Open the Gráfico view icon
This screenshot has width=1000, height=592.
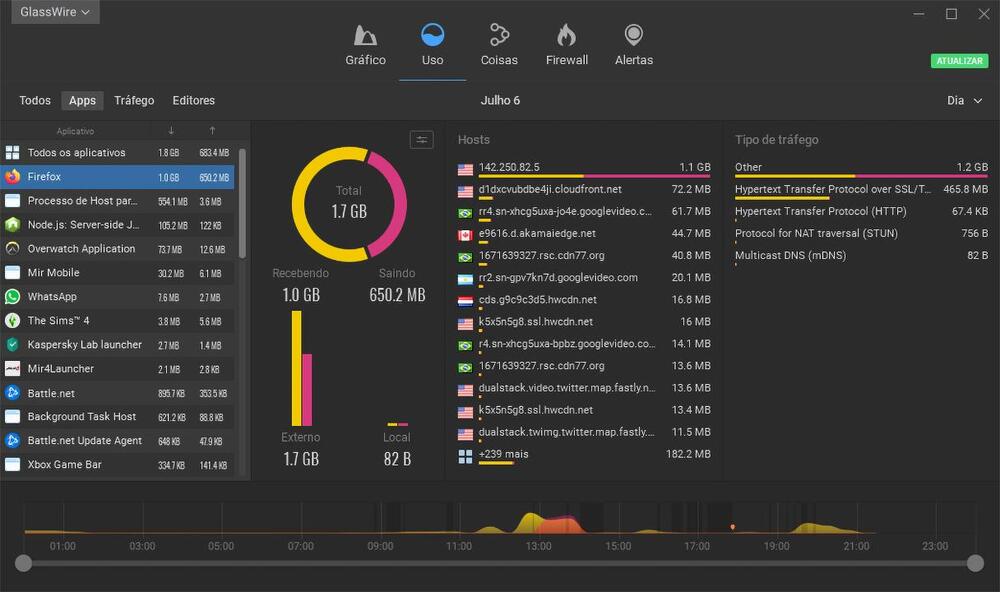click(365, 36)
